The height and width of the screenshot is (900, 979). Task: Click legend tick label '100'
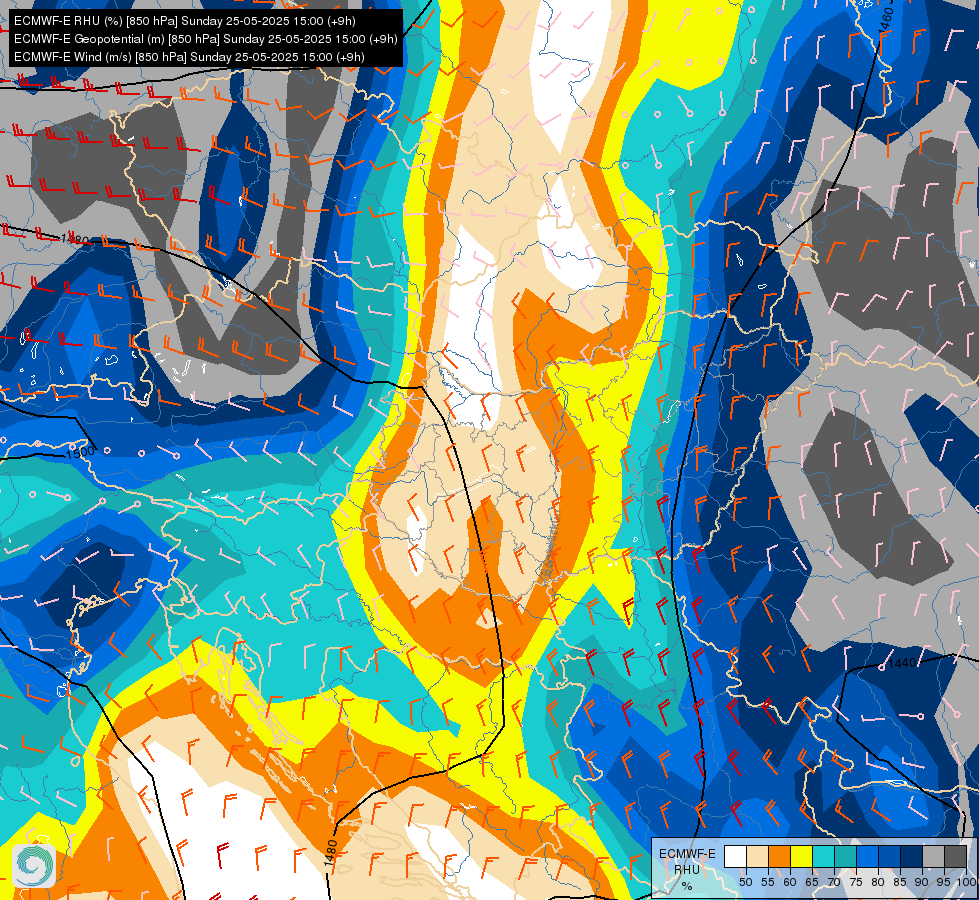967,883
